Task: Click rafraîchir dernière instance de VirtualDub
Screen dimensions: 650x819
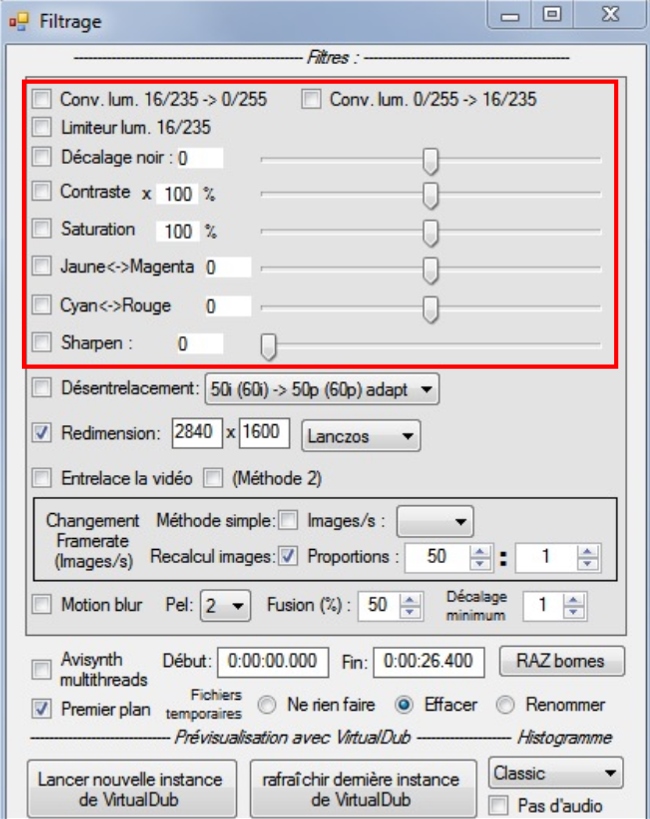Action: [363, 789]
